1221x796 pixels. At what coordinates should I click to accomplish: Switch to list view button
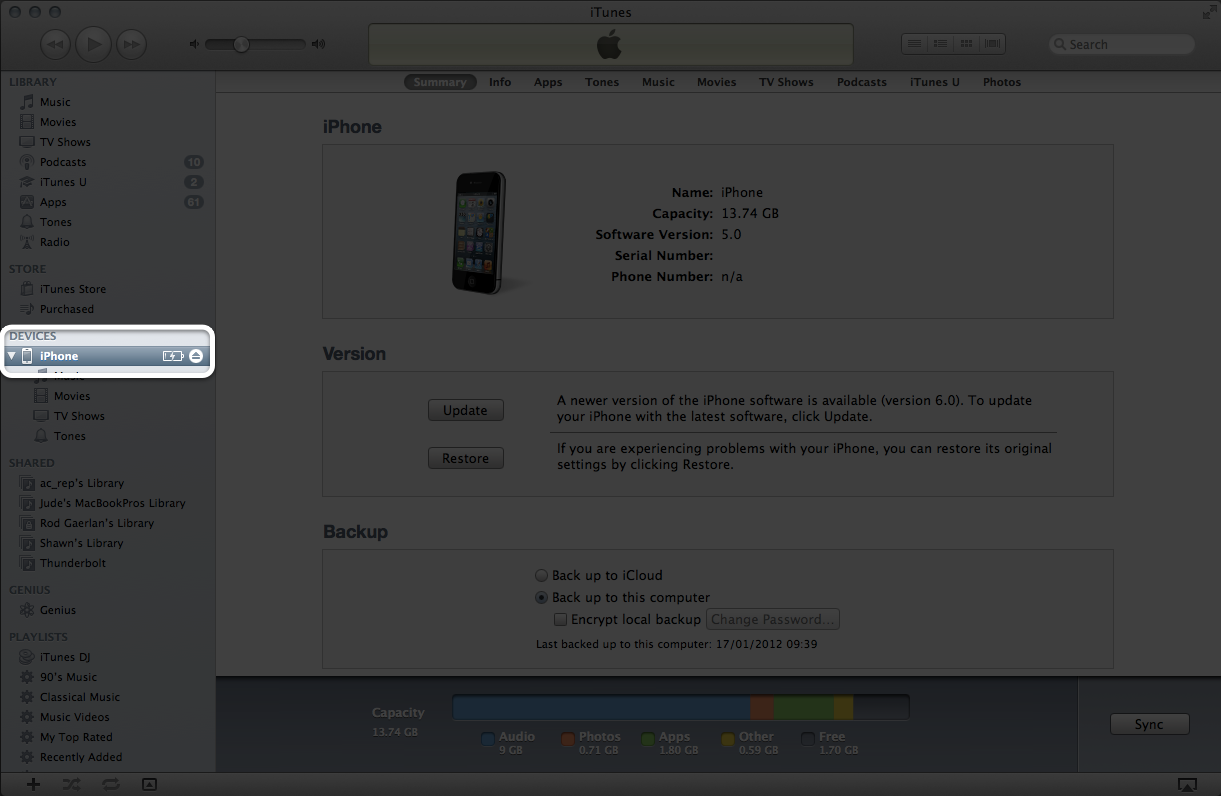(x=914, y=44)
